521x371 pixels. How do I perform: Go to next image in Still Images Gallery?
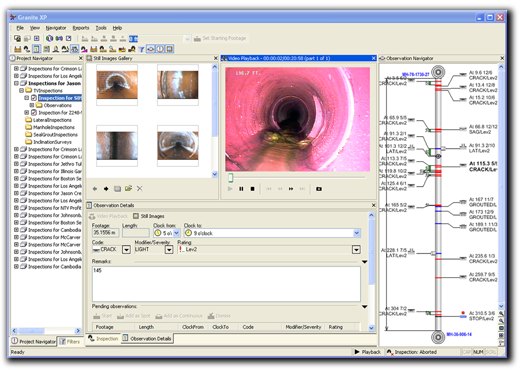[106, 189]
